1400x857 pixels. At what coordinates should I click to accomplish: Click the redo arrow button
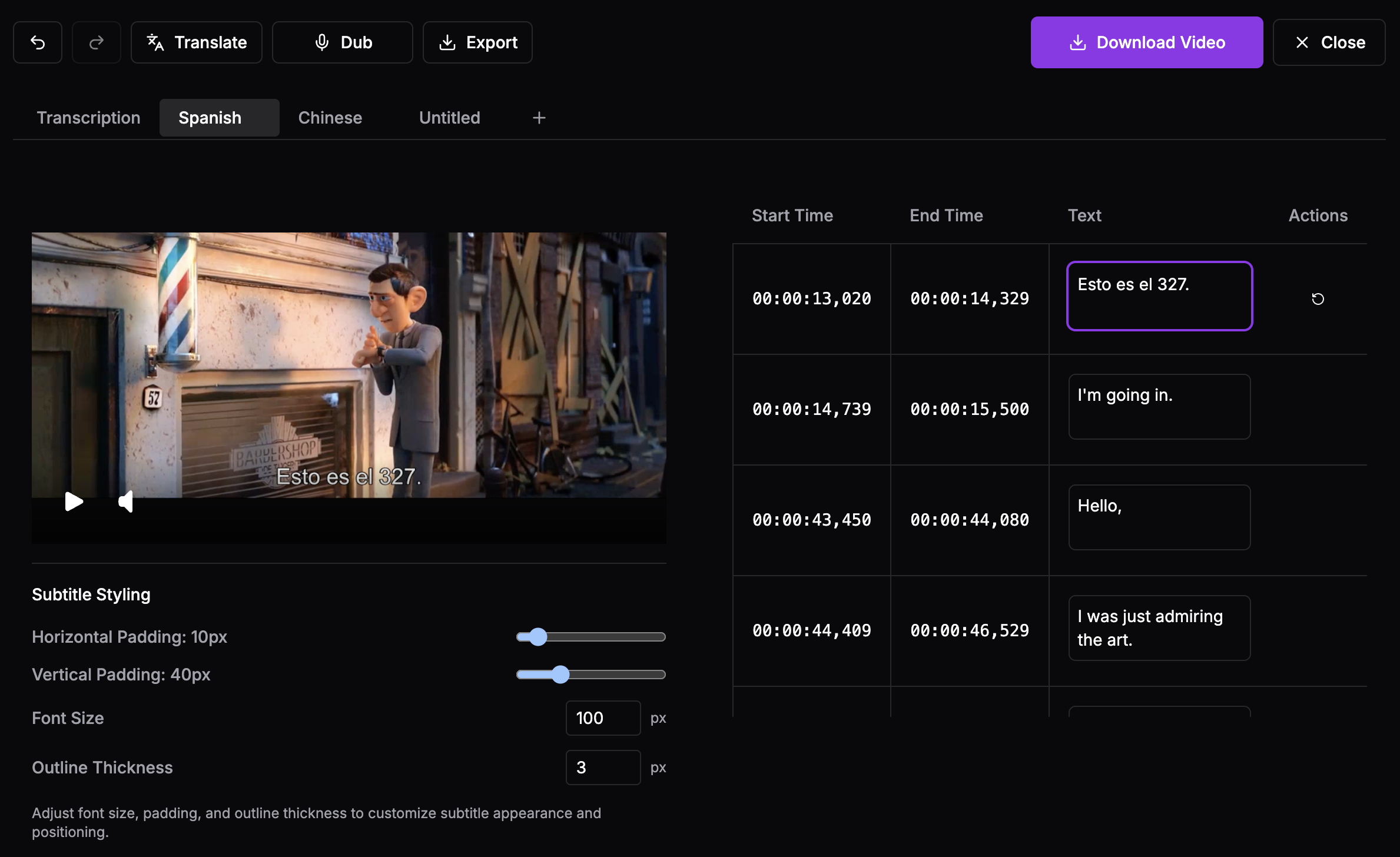(97, 42)
